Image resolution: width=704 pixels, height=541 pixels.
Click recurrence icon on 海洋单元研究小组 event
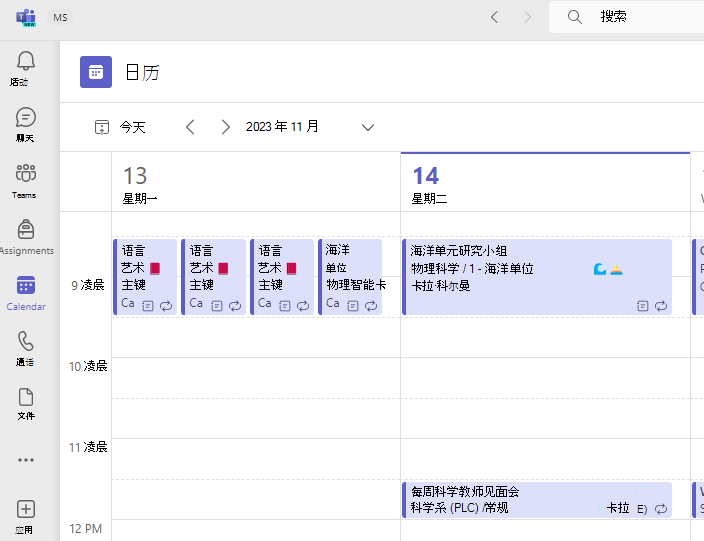pyautogui.click(x=660, y=306)
